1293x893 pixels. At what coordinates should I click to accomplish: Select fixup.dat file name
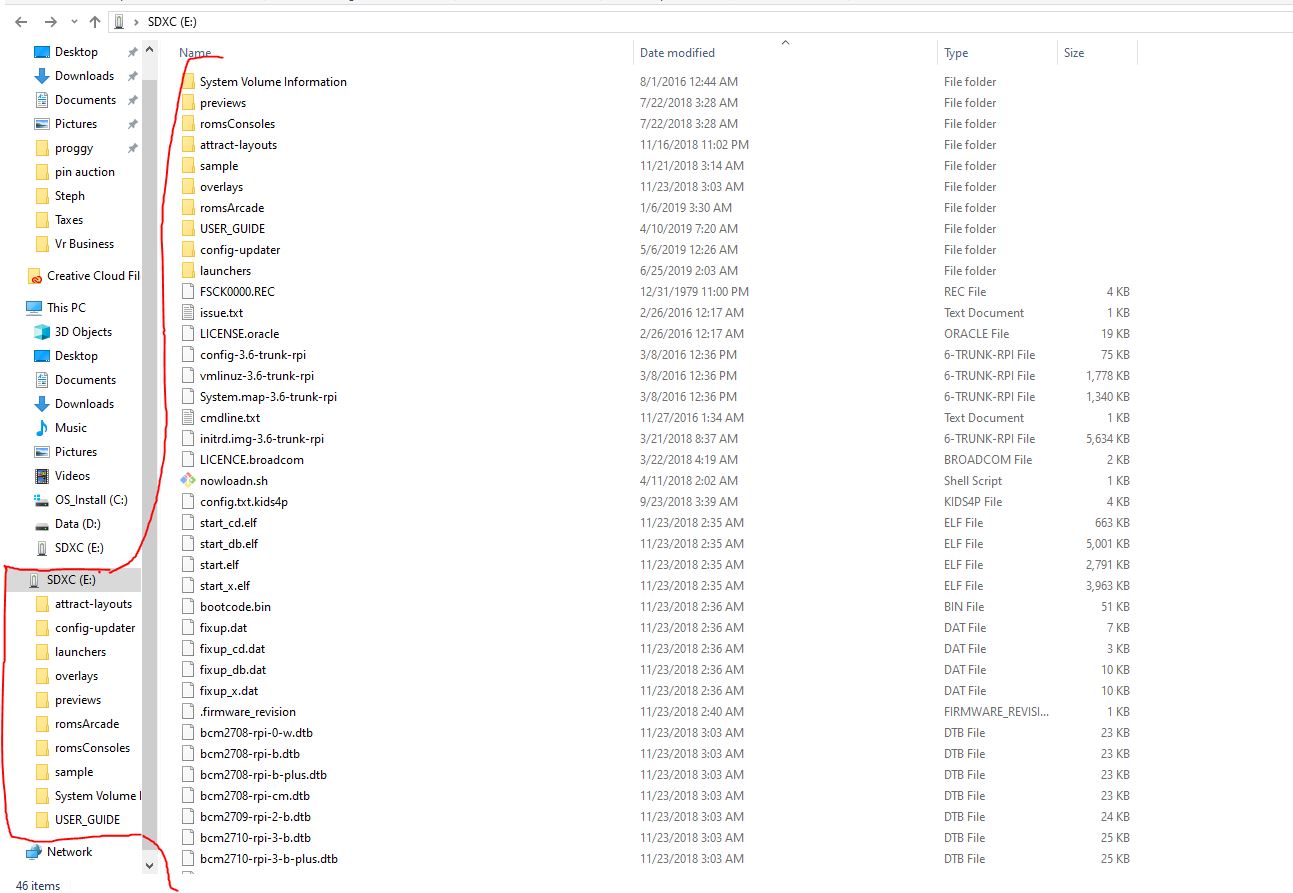pyautogui.click(x=223, y=628)
